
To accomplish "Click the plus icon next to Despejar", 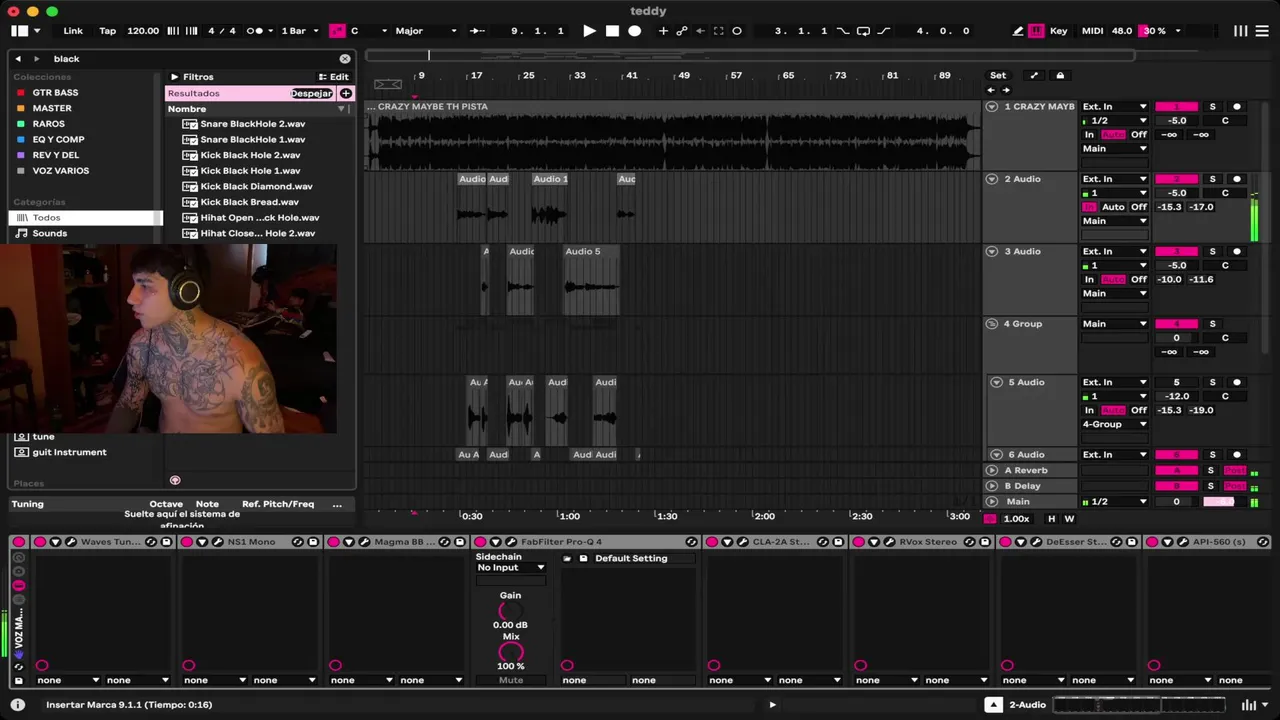I will pyautogui.click(x=346, y=93).
